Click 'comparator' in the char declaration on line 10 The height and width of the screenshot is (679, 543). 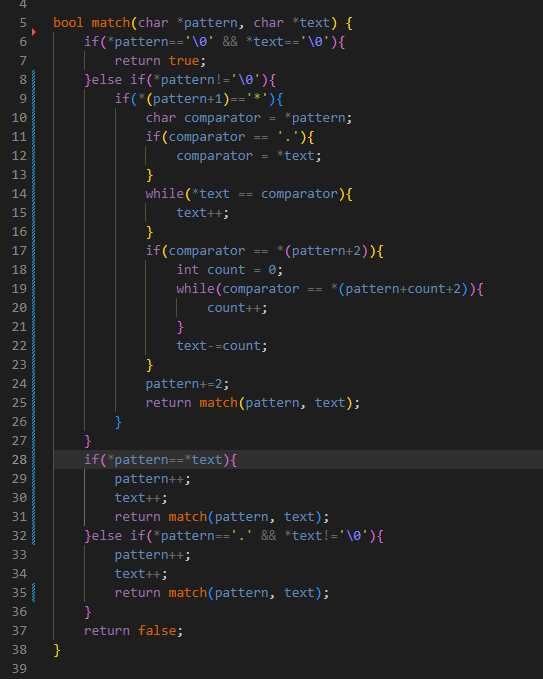pos(222,118)
